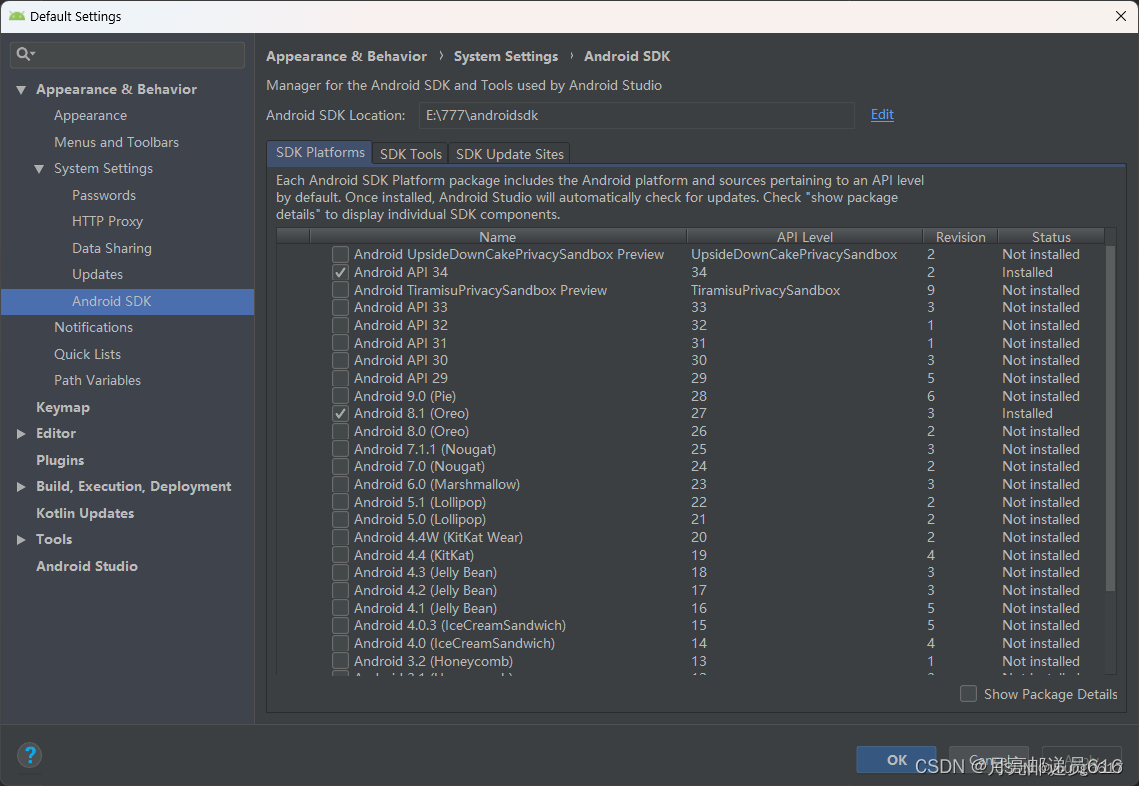Select Path Variables settings
This screenshot has width=1139, height=786.
tap(97, 381)
